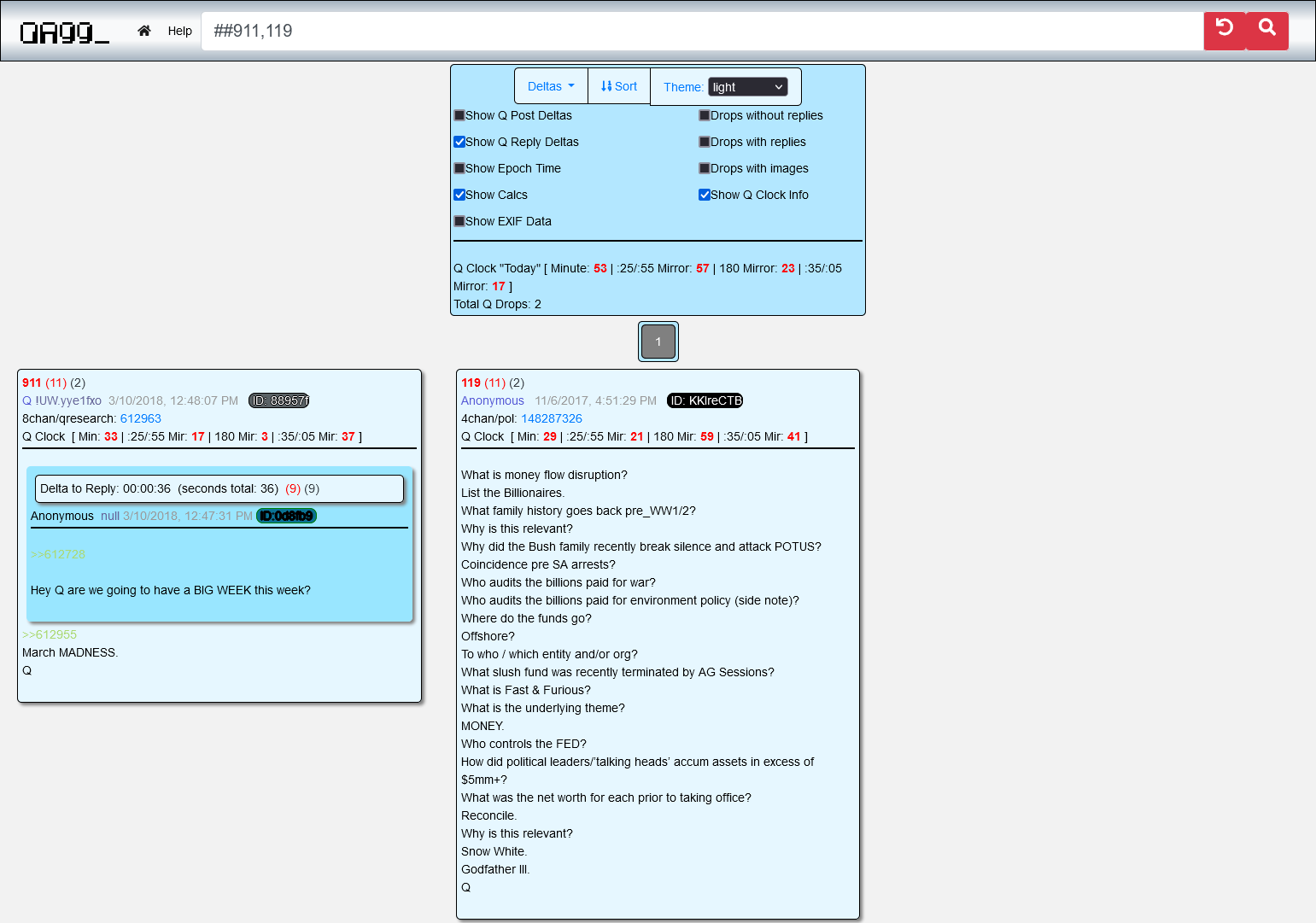
Task: Open 8chan post link 612963
Action: tap(141, 418)
